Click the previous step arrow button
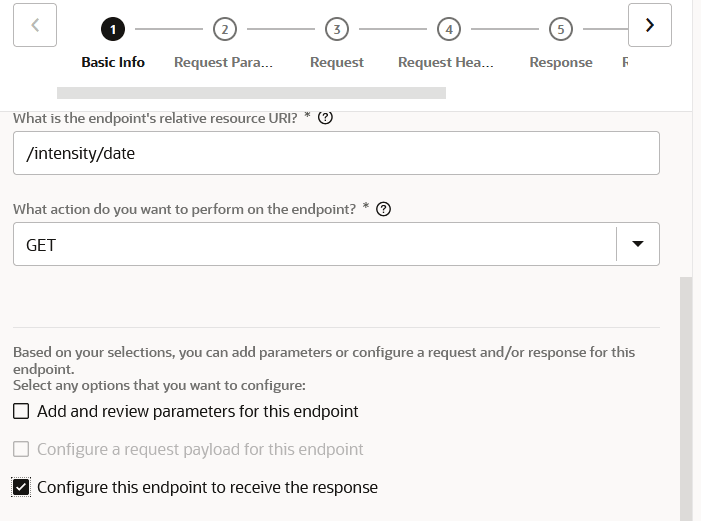This screenshot has width=701, height=521. click(x=35, y=25)
